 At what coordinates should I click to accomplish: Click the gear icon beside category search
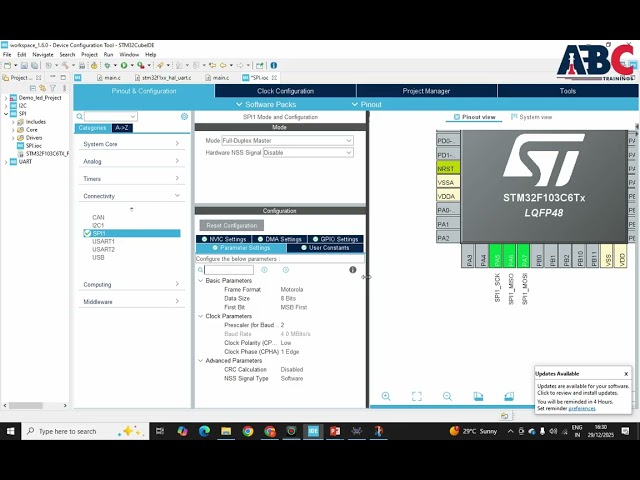point(184,117)
